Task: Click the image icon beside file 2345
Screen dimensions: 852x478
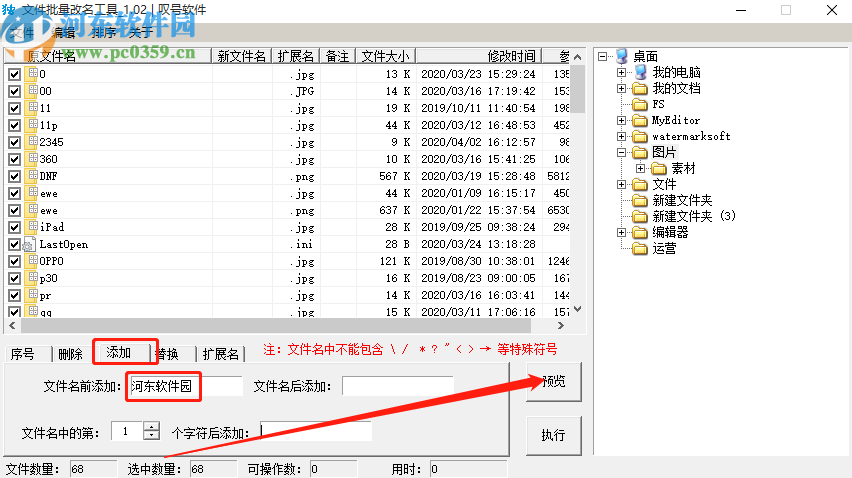Action: tap(32, 141)
